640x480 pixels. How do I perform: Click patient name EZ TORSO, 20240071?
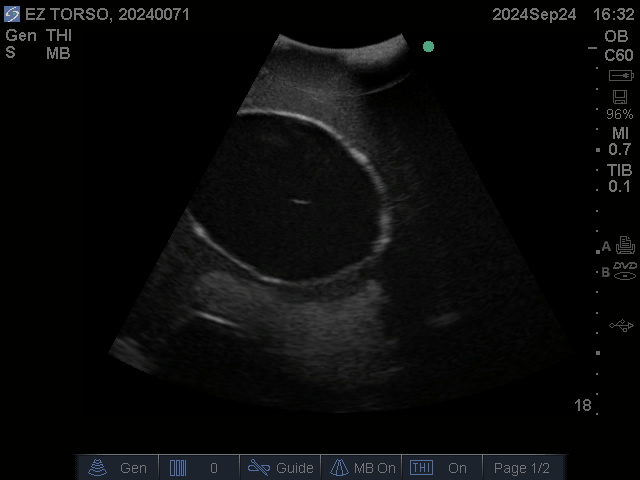pos(107,14)
